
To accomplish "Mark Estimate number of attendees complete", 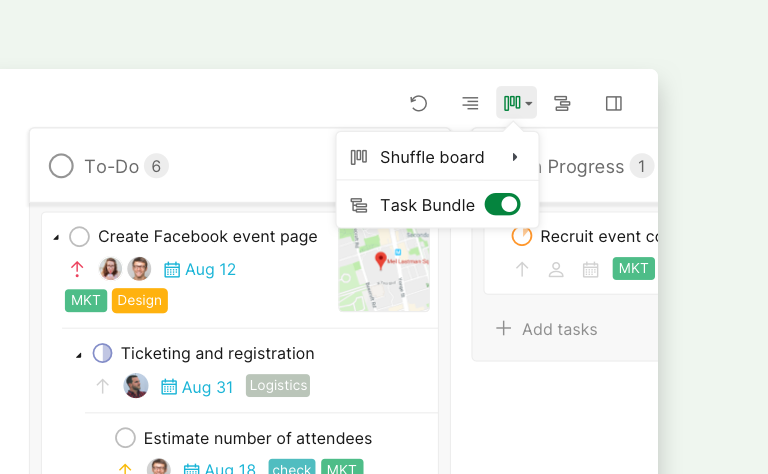I will click(125, 438).
